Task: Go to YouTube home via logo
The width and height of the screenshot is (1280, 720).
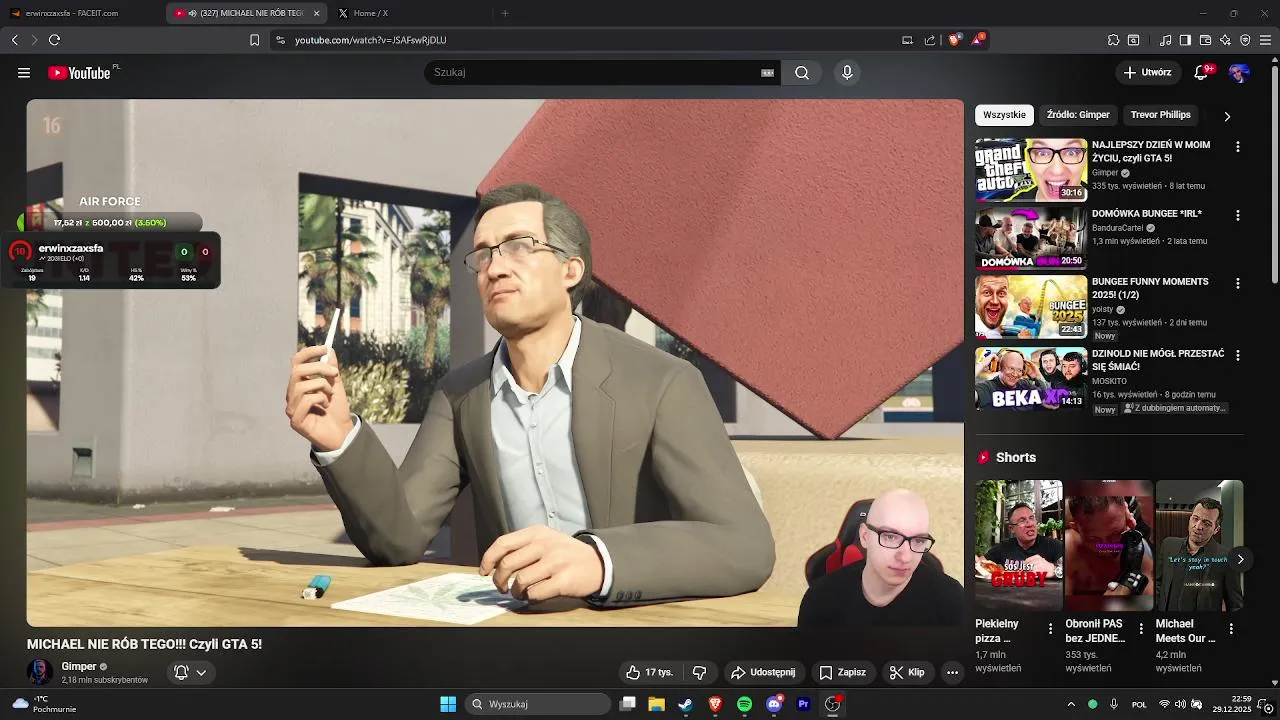Action: pos(79,73)
